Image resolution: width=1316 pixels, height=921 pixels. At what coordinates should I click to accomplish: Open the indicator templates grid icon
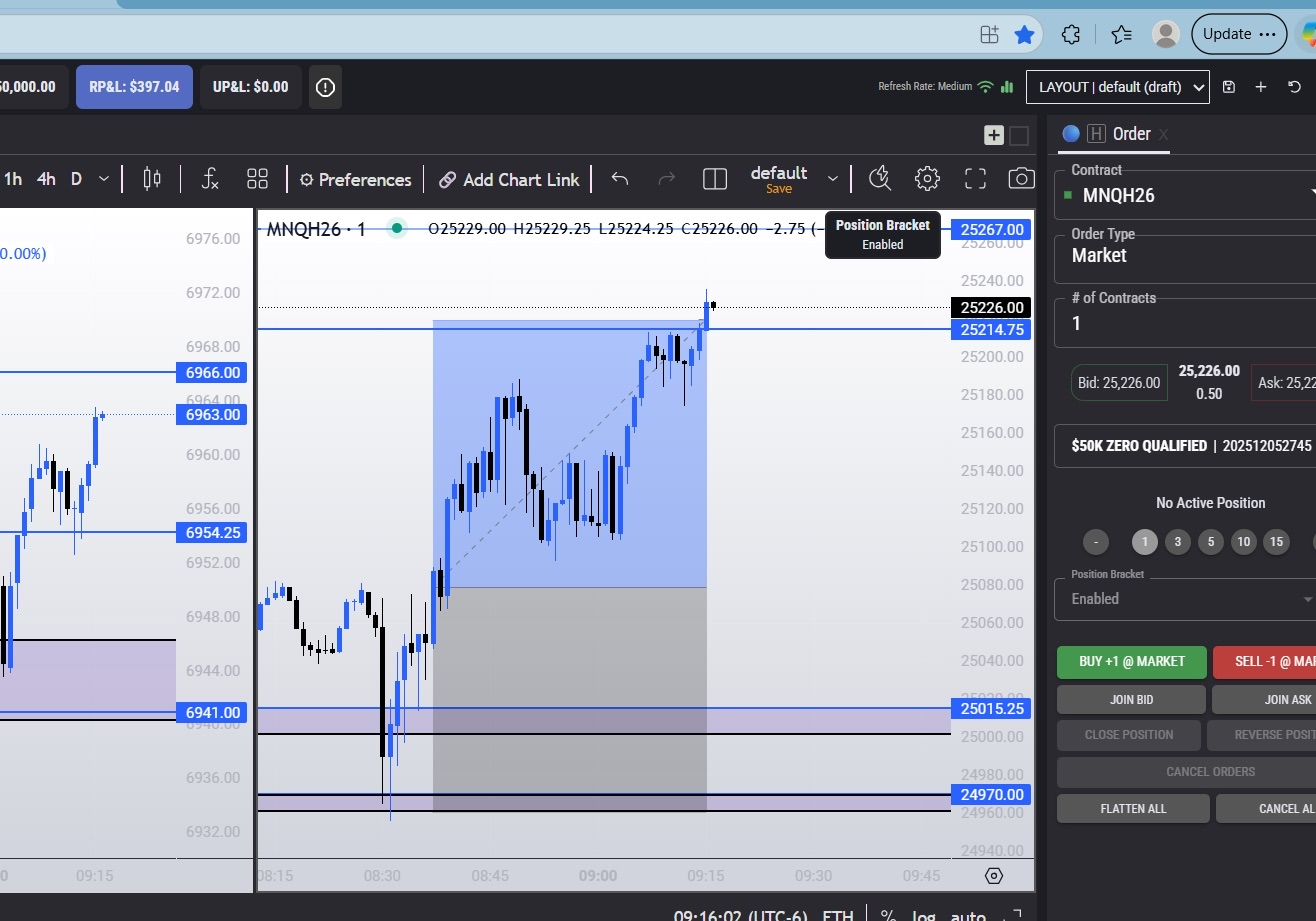tap(257, 179)
